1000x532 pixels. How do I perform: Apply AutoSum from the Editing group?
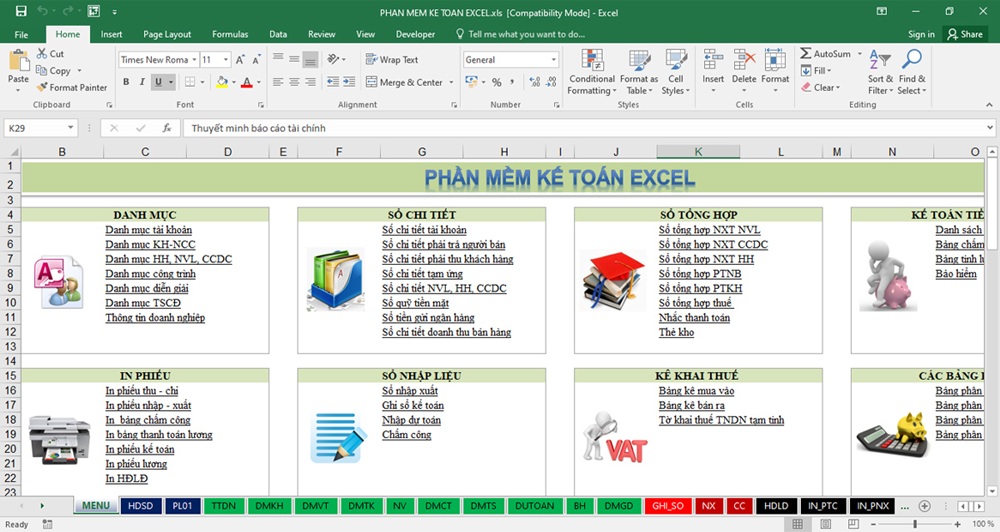[825, 54]
